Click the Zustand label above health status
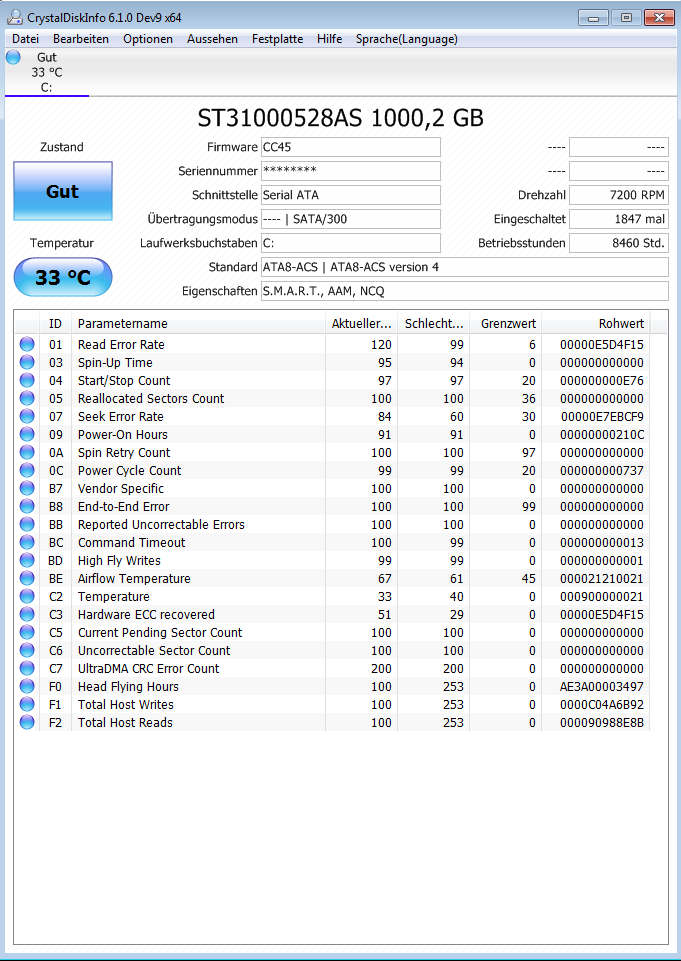Screen dimensions: 681x961 pyautogui.click(x=62, y=147)
